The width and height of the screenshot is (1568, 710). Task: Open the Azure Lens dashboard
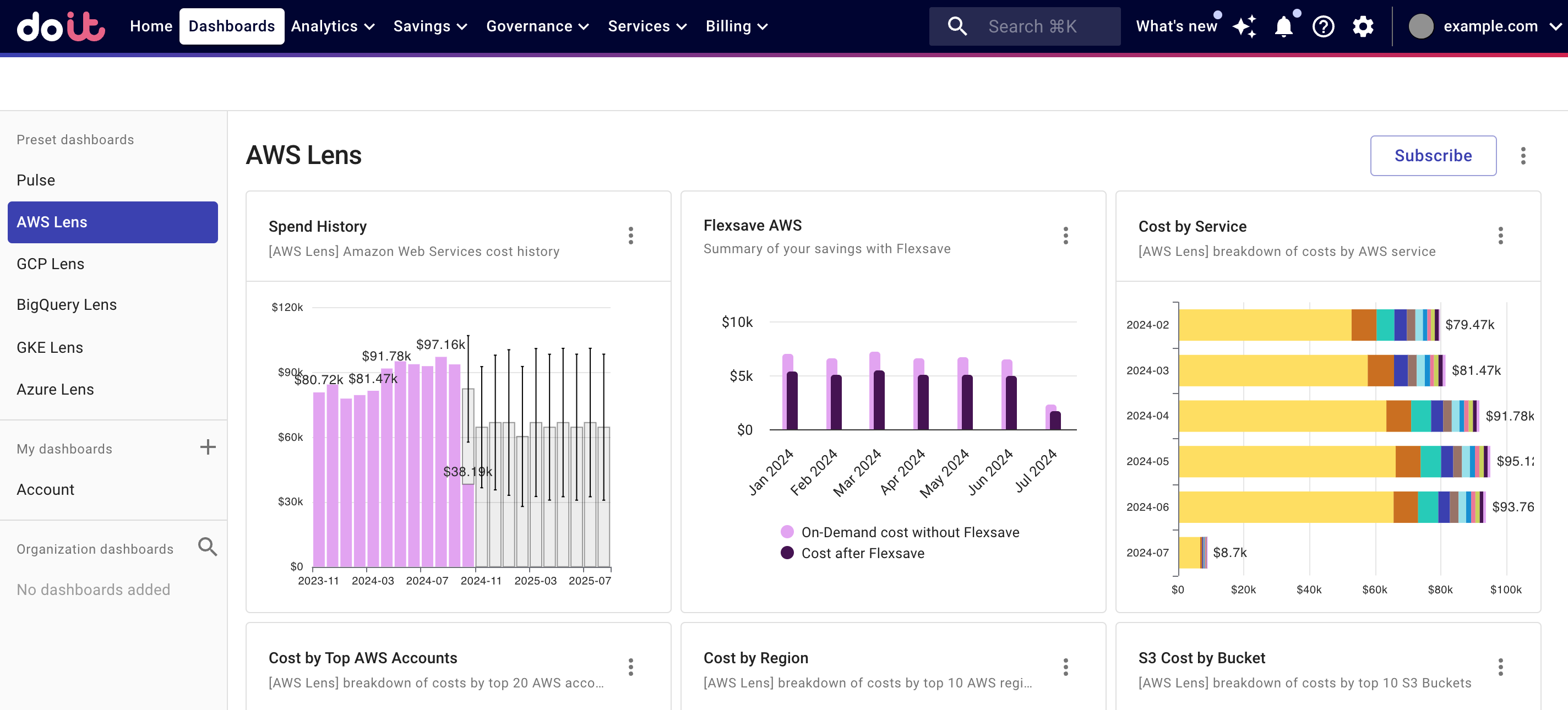tap(55, 389)
